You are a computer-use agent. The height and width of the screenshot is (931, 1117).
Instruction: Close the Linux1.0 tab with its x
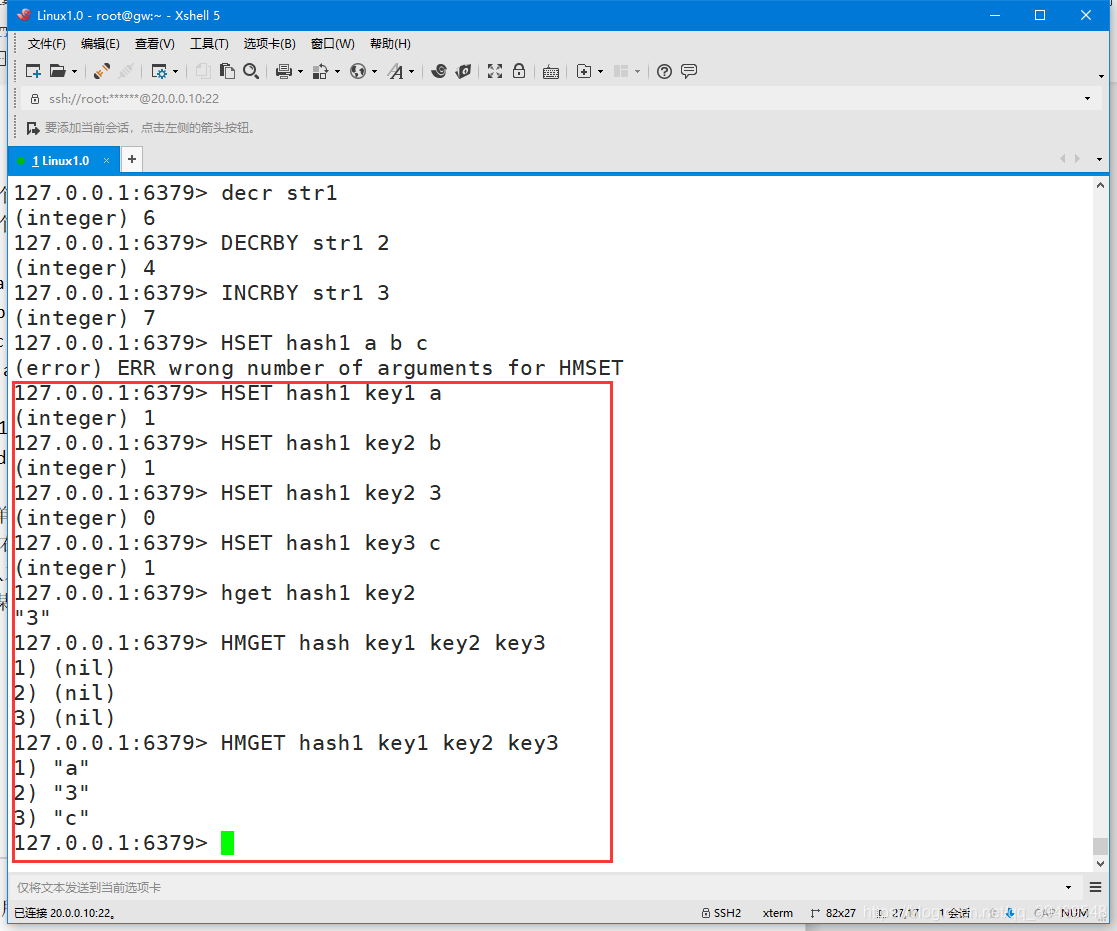(106, 161)
